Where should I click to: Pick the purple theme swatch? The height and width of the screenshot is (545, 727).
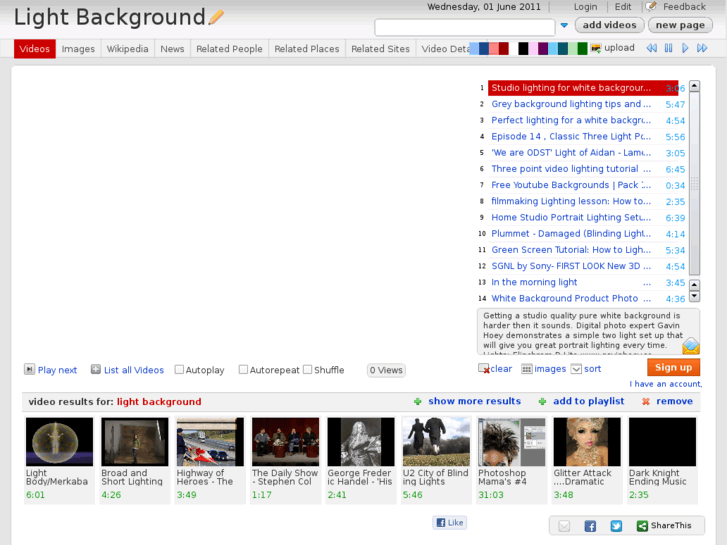(543, 48)
